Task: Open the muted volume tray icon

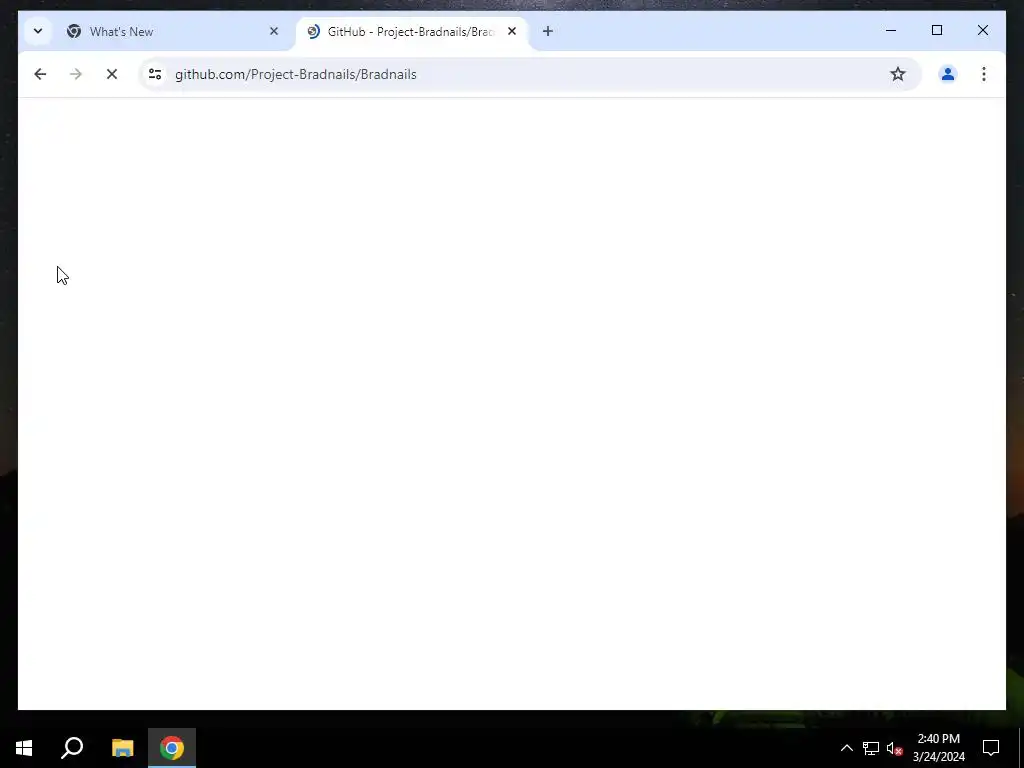Action: click(x=895, y=748)
